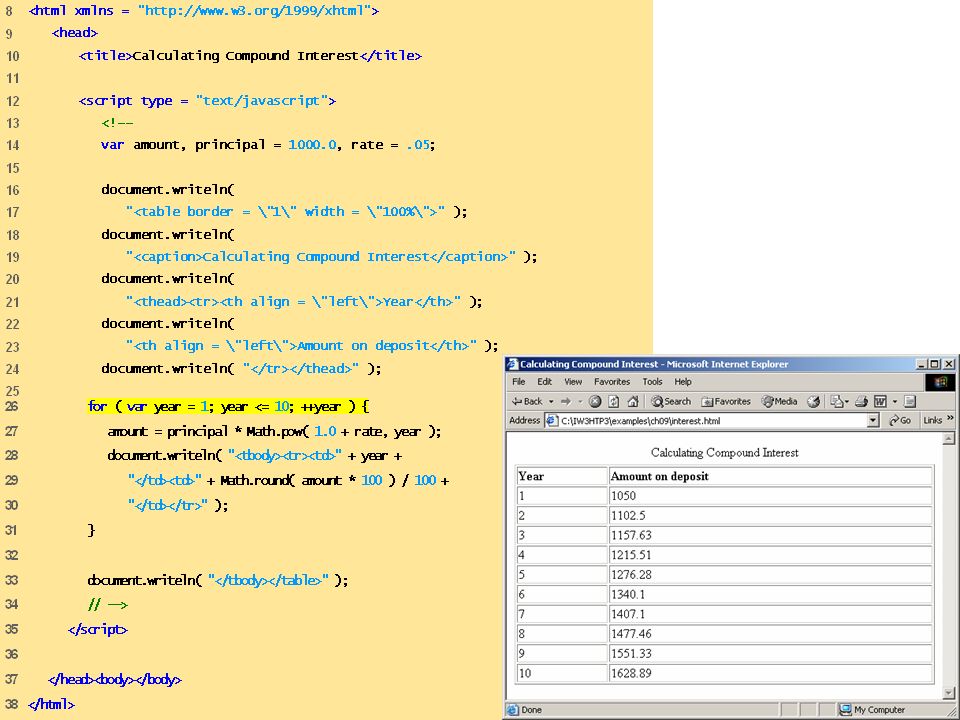Click the Discuss notepad toolbar icon
The image size is (960, 720).
tap(910, 402)
